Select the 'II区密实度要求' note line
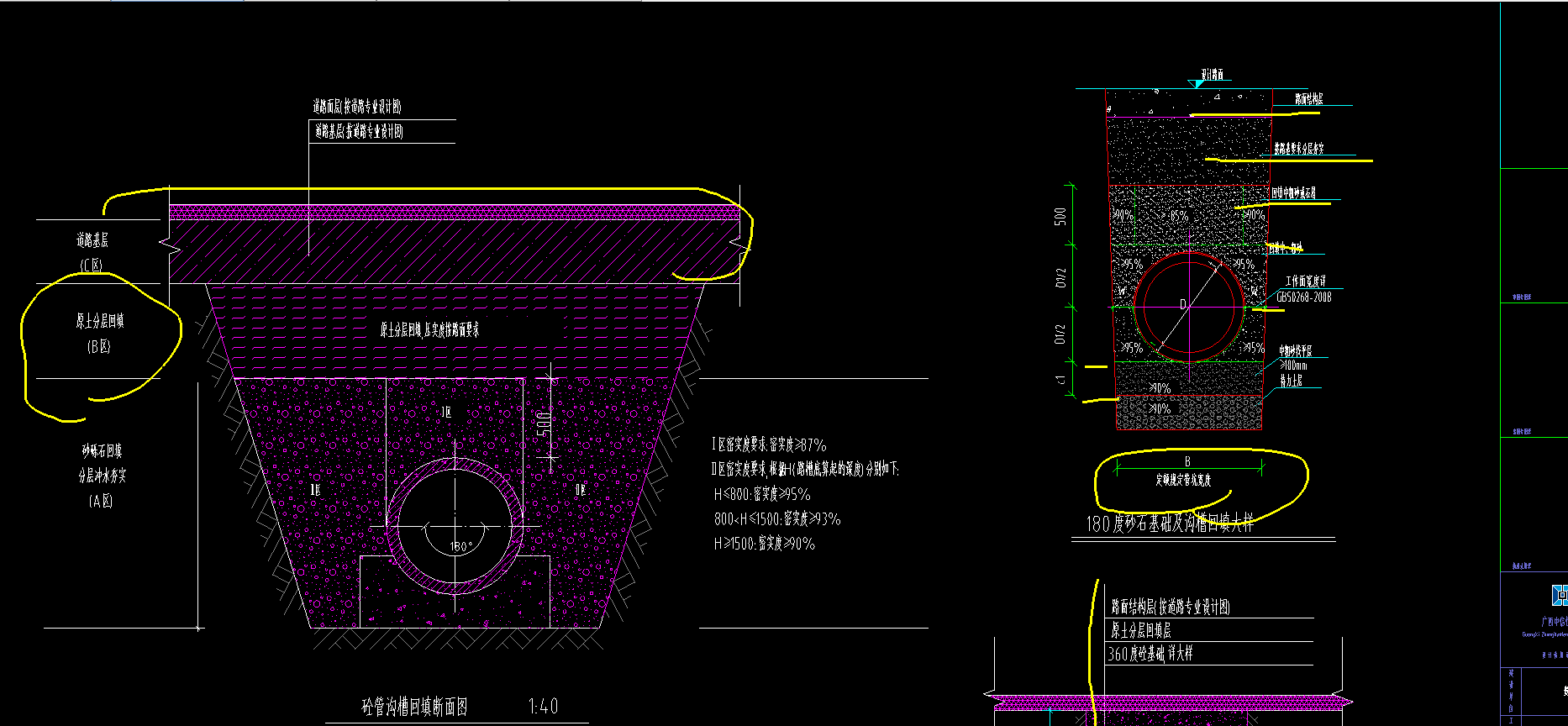This screenshot has width=1568, height=726. [x=804, y=470]
